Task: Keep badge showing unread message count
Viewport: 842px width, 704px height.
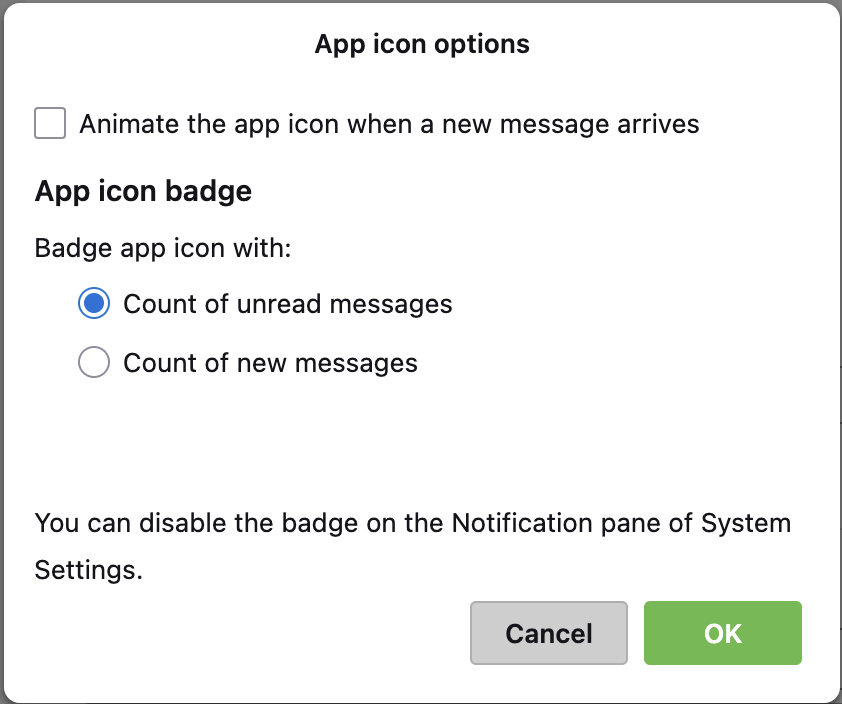Action: click(x=94, y=304)
